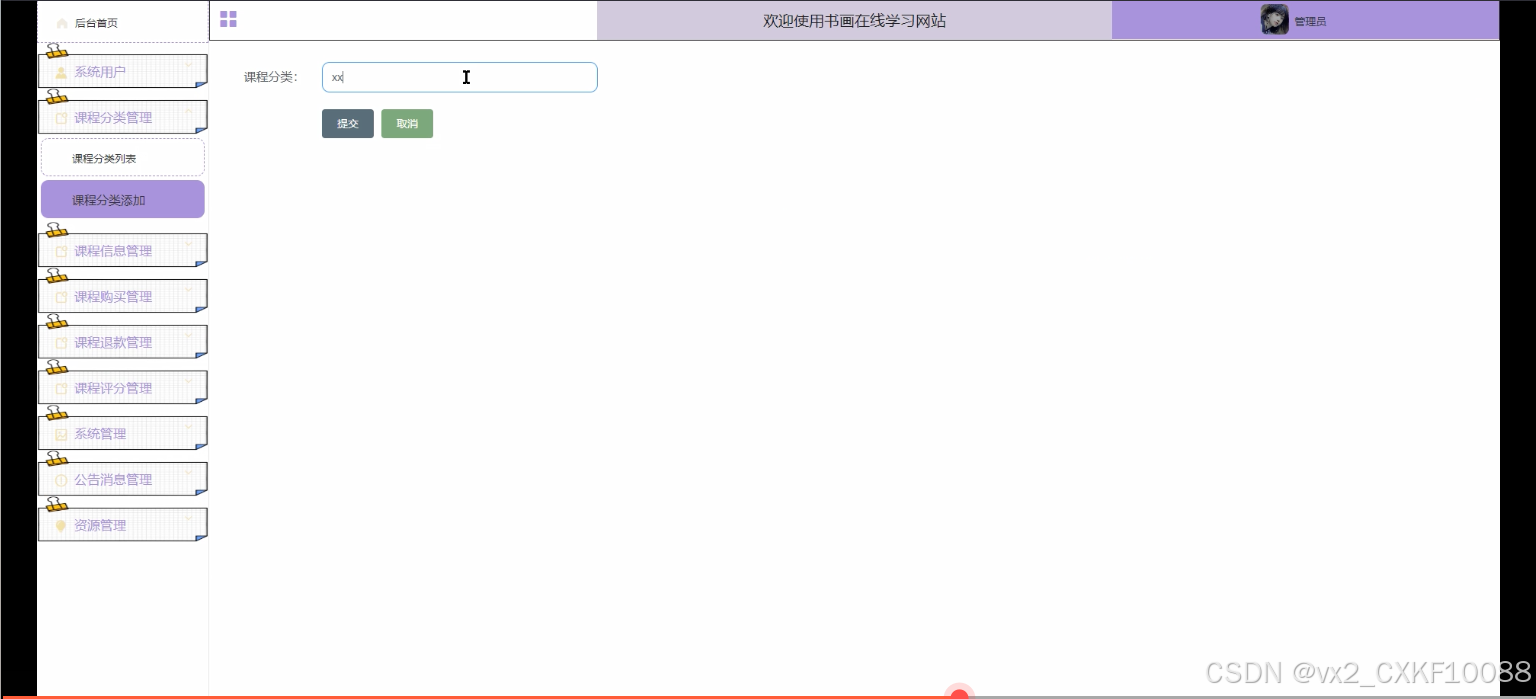
Task: Click the icon beside 课程评分管理
Action: coord(61,388)
